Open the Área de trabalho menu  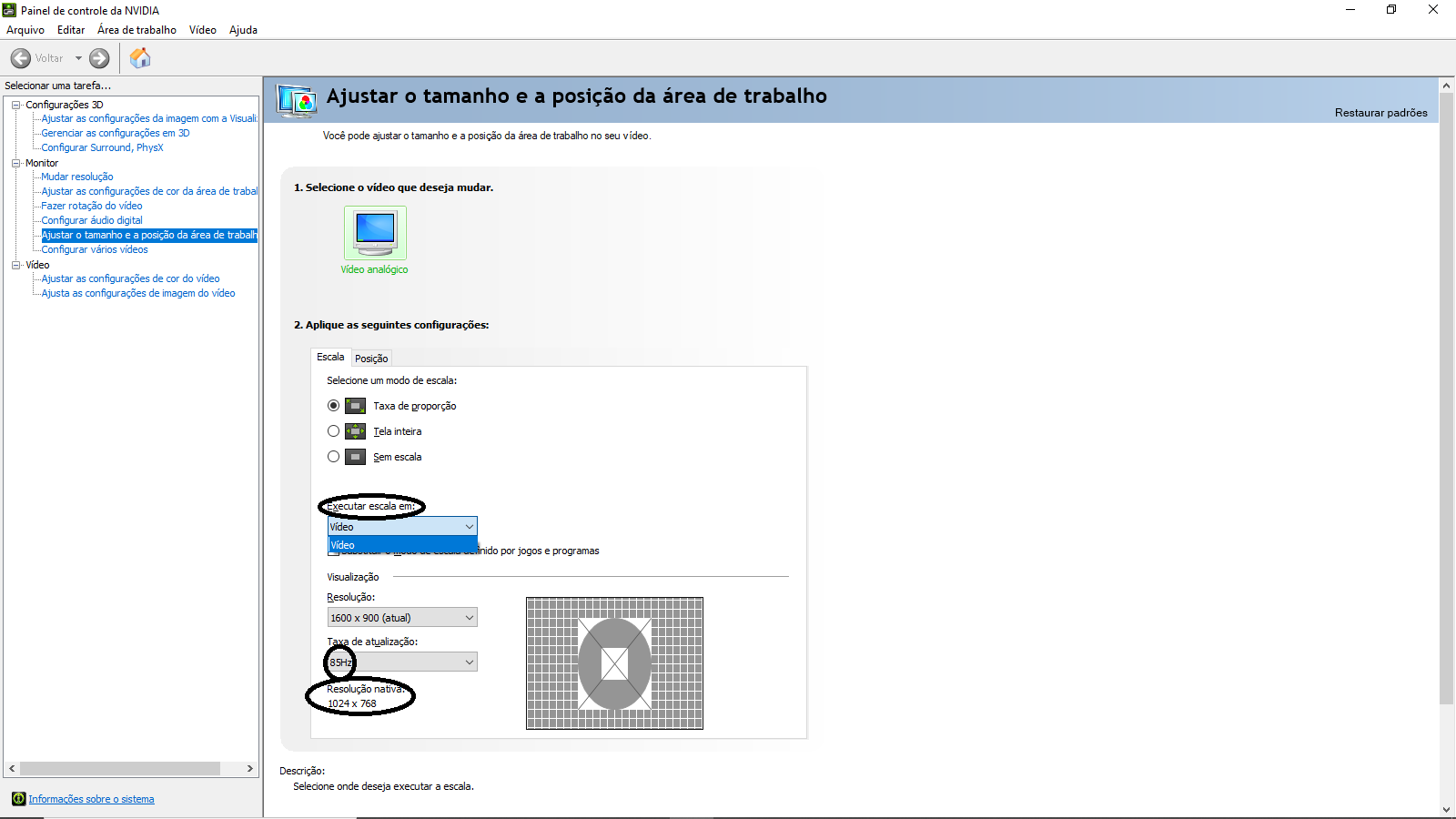[136, 30]
